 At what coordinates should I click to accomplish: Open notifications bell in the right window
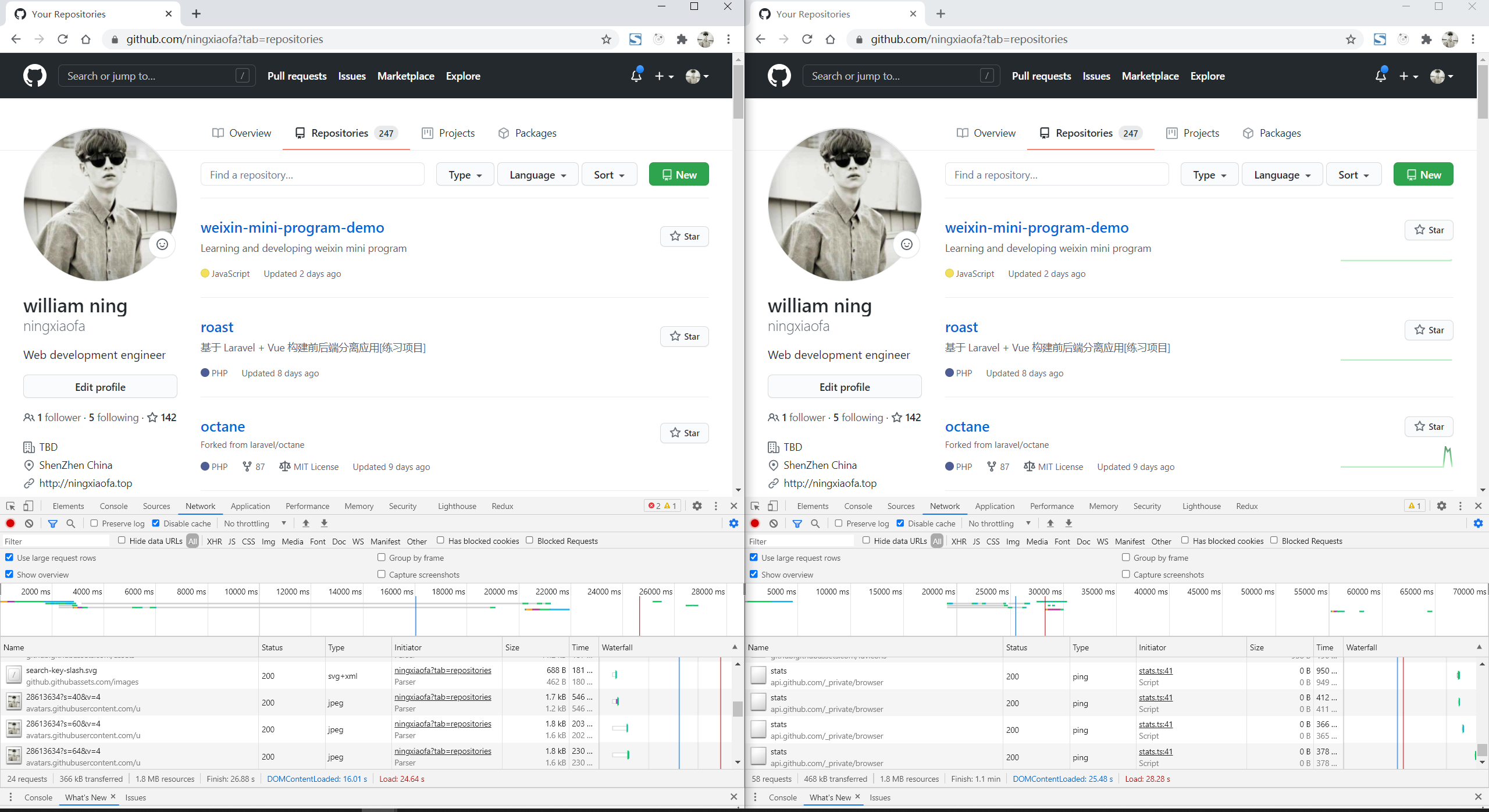1381,76
